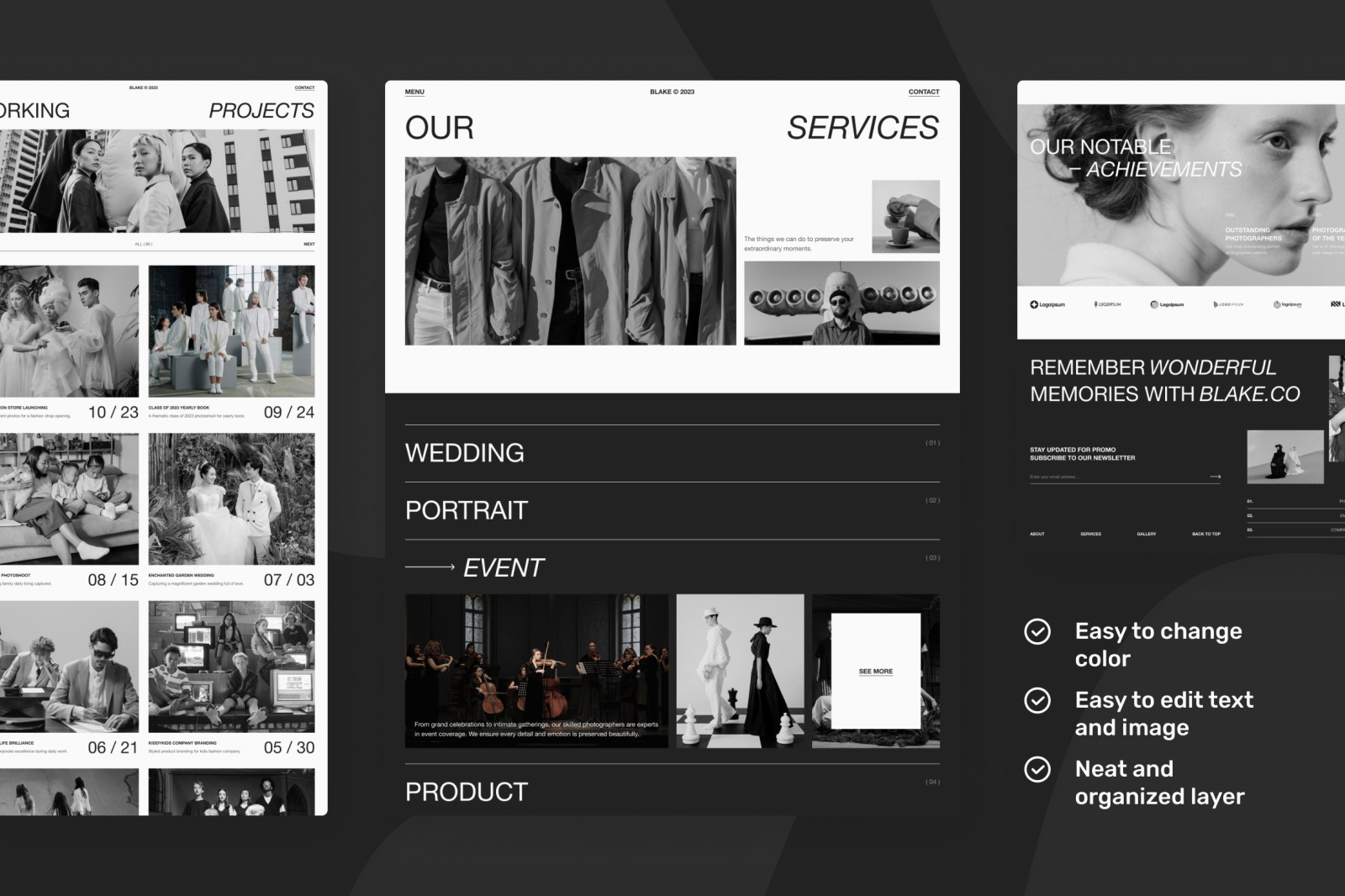Click the fourth Logoipsum triangle logo

coord(1228,304)
